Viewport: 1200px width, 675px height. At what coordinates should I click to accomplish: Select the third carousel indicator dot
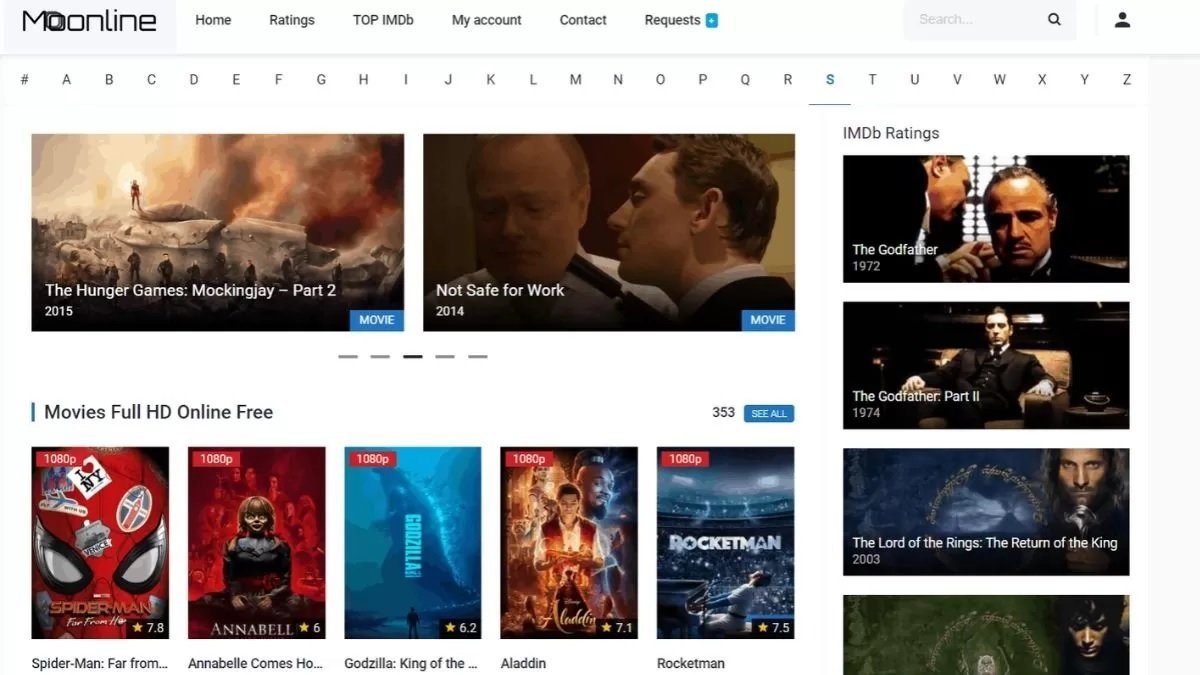(412, 355)
